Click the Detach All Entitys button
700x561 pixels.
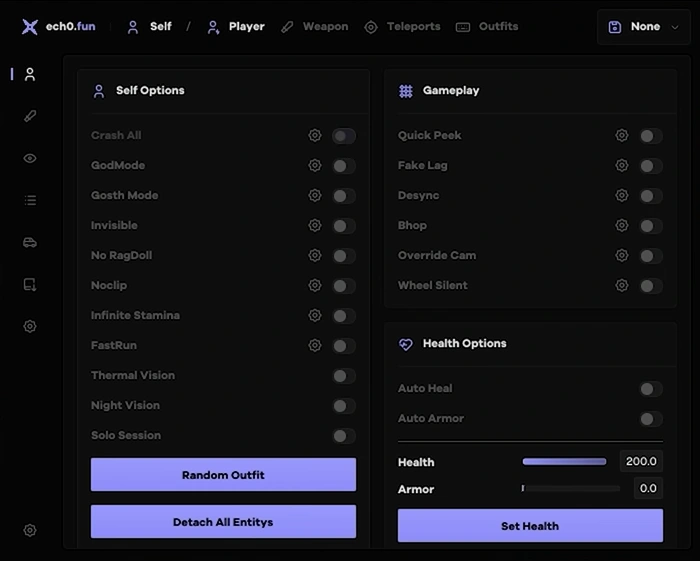click(223, 522)
